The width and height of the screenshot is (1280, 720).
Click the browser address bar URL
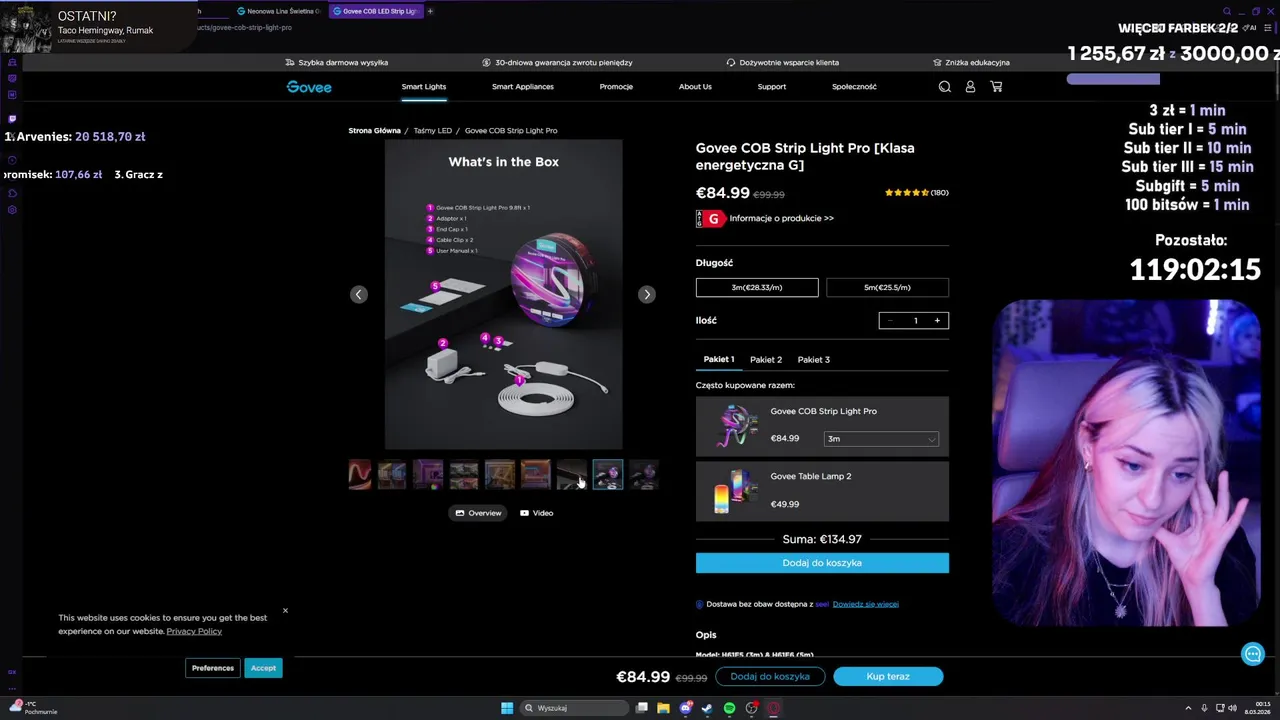(245, 27)
